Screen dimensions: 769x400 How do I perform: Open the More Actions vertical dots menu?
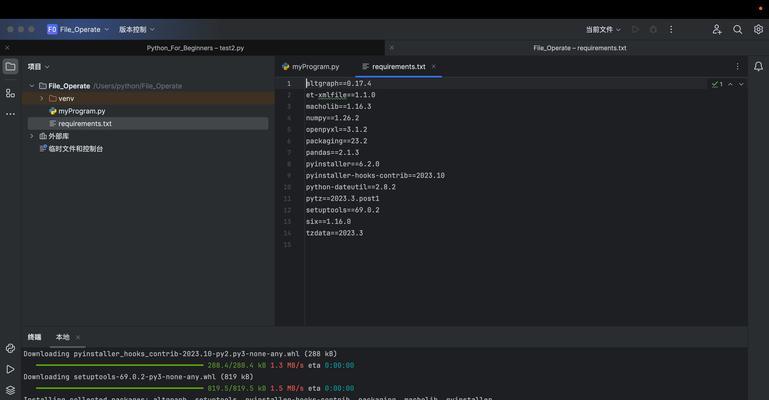pos(671,29)
